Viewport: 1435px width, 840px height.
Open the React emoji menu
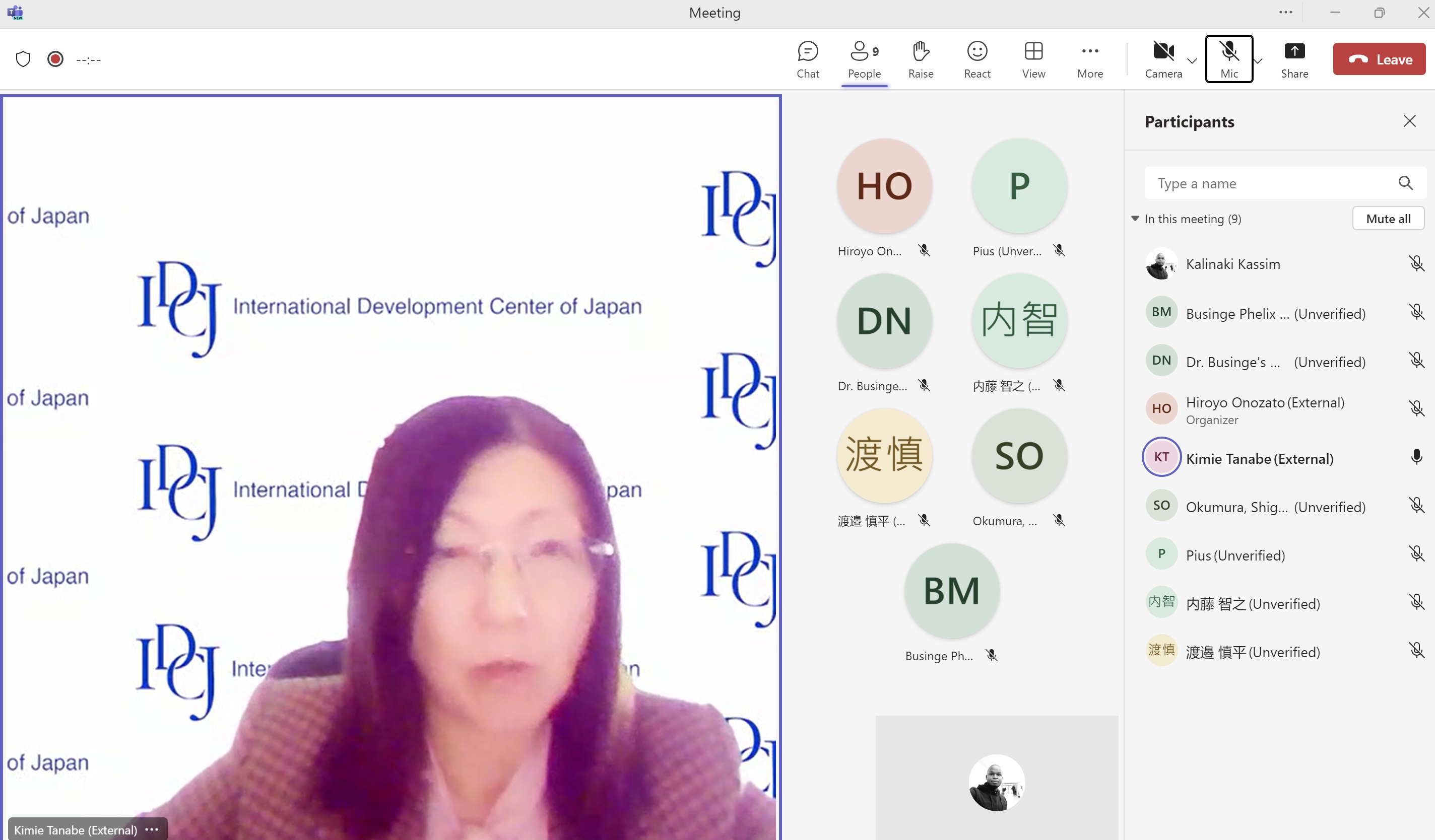976,59
